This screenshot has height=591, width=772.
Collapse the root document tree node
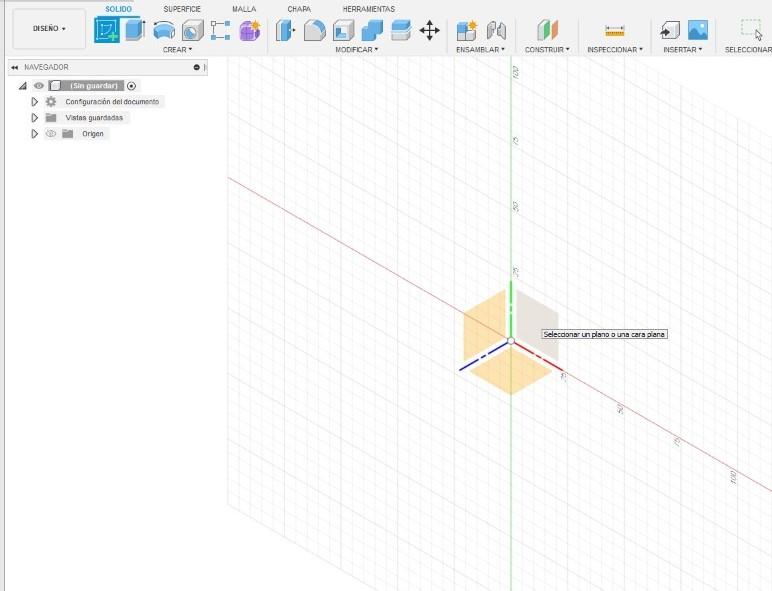click(23, 86)
